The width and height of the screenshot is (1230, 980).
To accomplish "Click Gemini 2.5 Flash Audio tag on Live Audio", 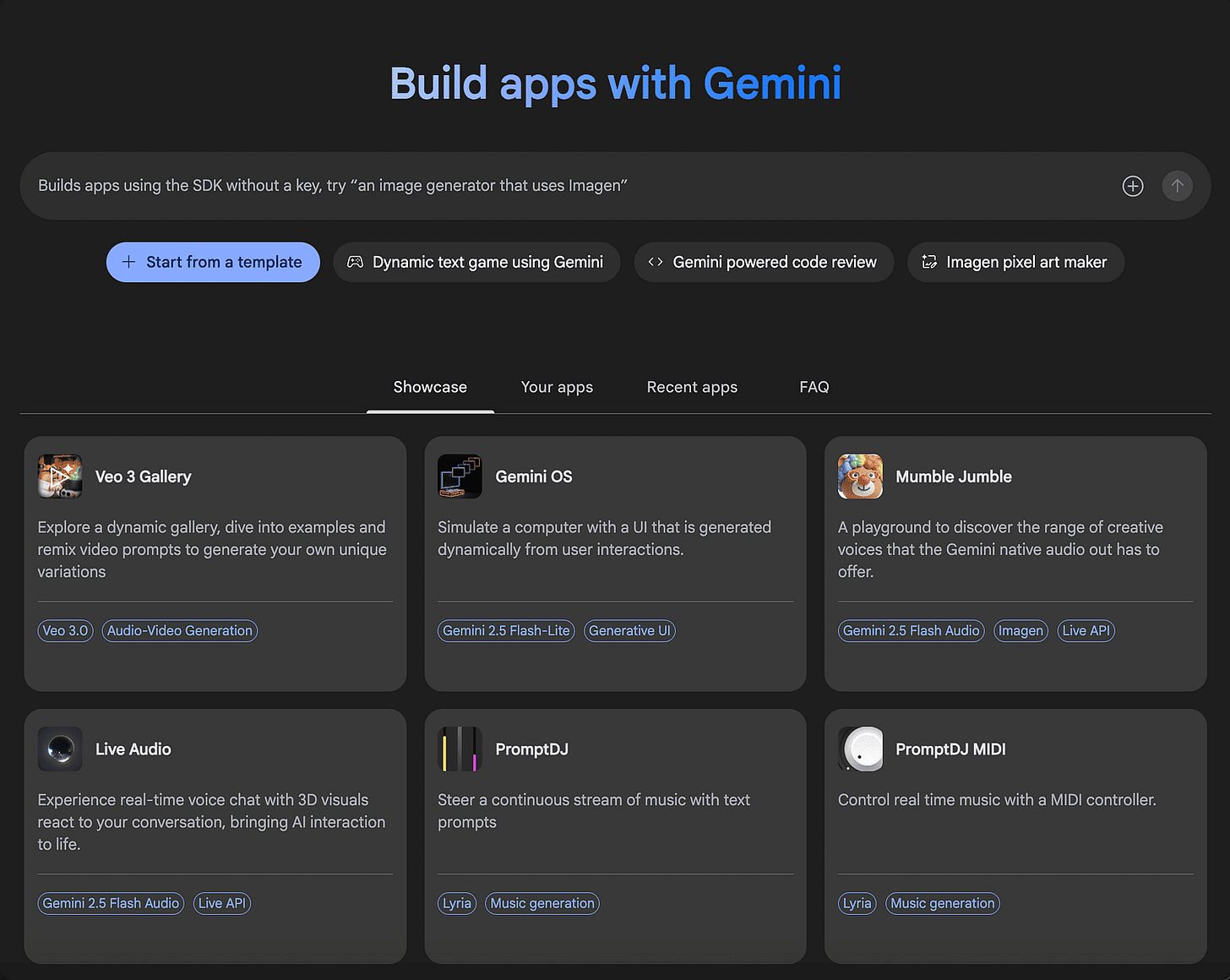I will [x=111, y=904].
